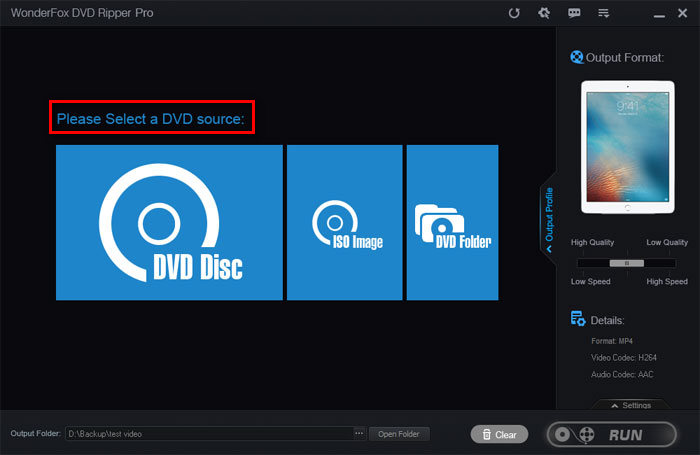The image size is (700, 455).
Task: Click the 'Low Speed' label
Action: click(590, 281)
